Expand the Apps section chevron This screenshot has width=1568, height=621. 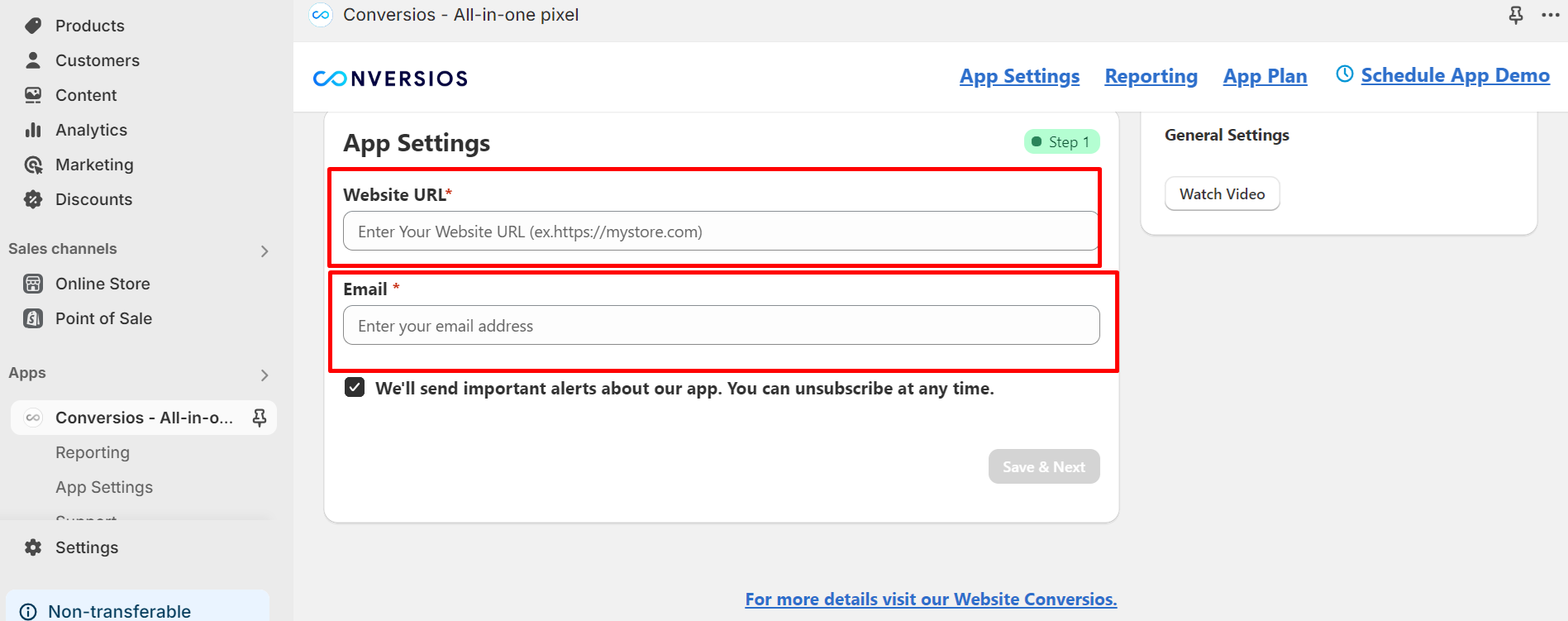pyautogui.click(x=265, y=375)
